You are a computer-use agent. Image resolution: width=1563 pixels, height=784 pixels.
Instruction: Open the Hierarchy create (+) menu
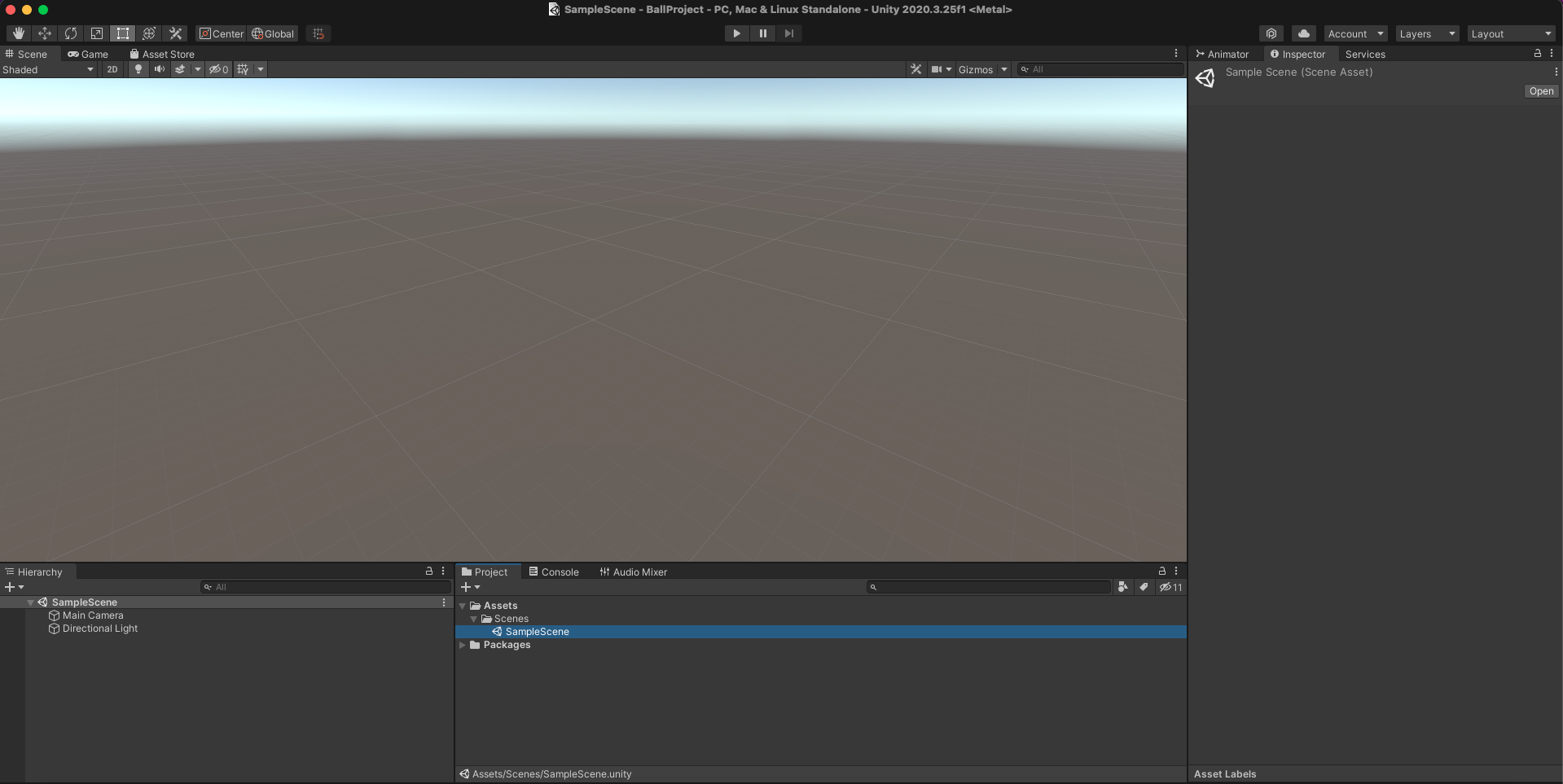coord(15,587)
